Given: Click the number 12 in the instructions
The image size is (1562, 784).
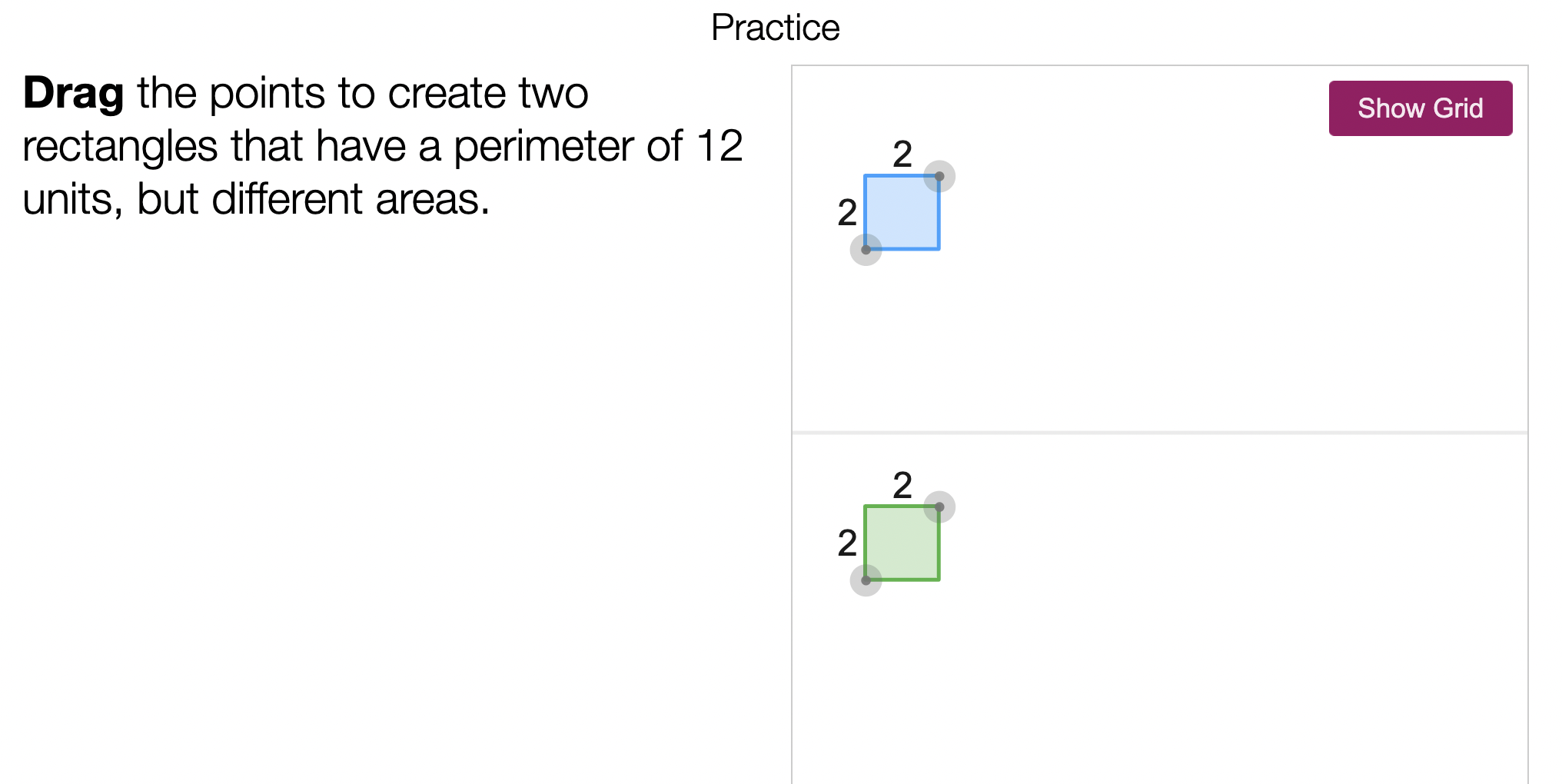Looking at the screenshot, I should pyautogui.click(x=720, y=146).
